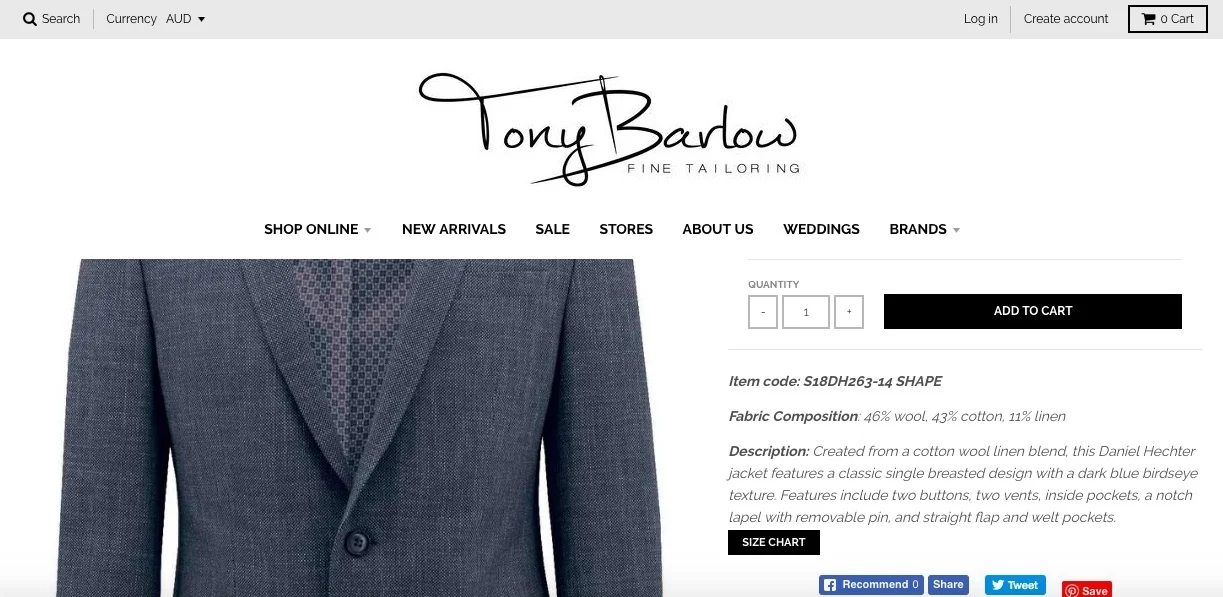The height and width of the screenshot is (597, 1223).
Task: Open the Sale menu item
Action: tap(552, 229)
